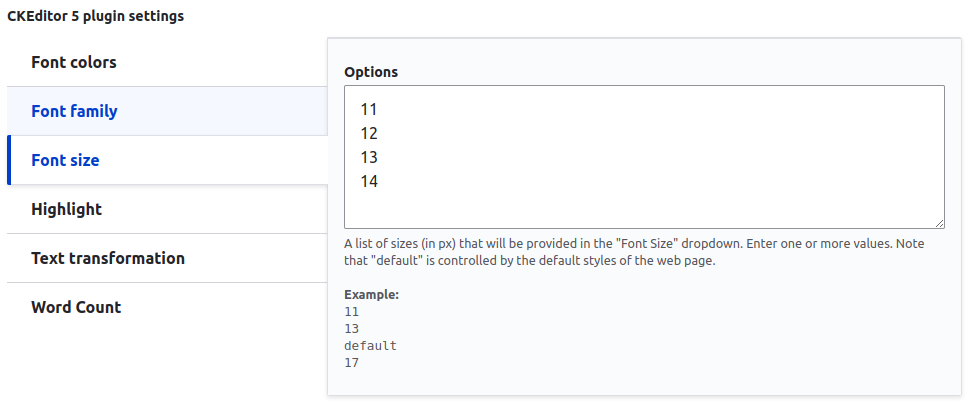Go to Text transformation settings tab
This screenshot has height=410, width=978.
point(108,258)
